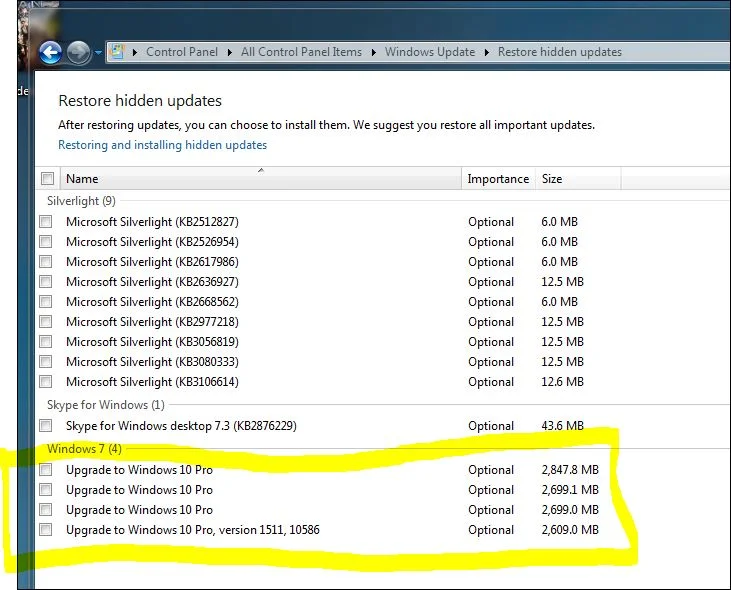
Task: Click the Forward navigation arrow button
Action: [78, 52]
